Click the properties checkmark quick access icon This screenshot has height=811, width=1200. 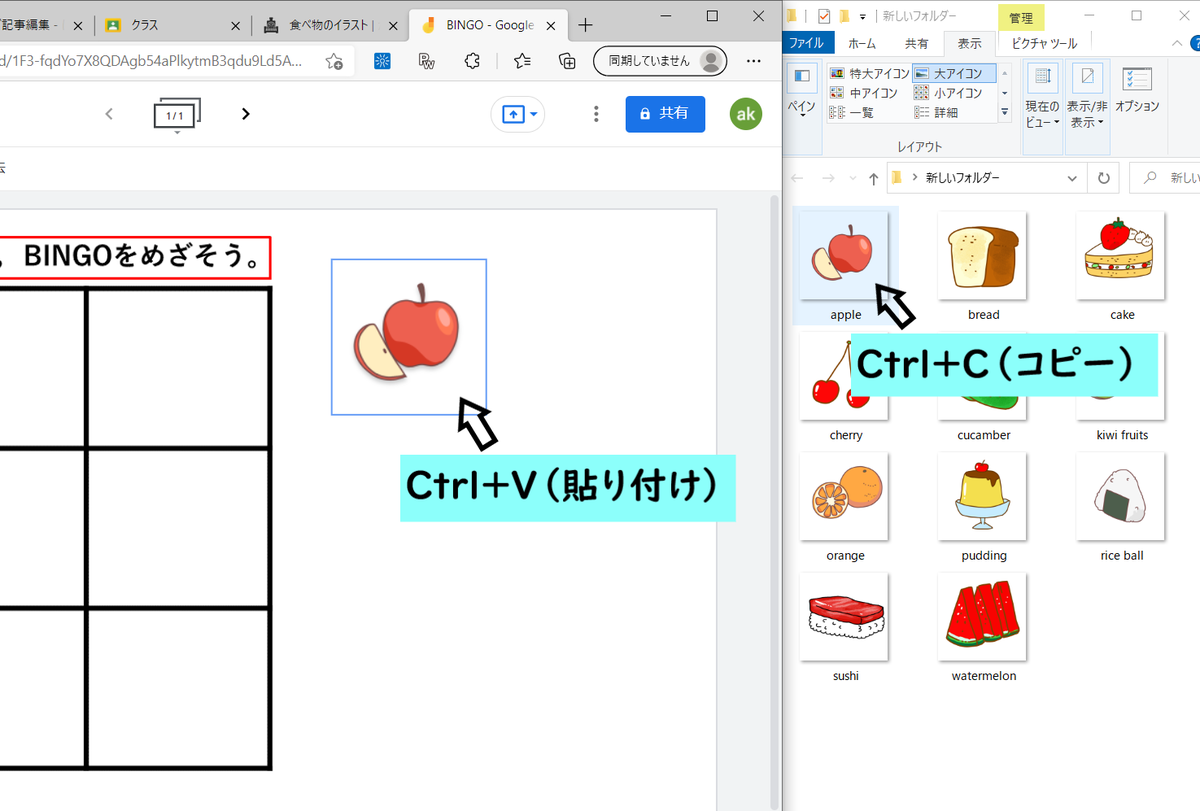coord(824,16)
